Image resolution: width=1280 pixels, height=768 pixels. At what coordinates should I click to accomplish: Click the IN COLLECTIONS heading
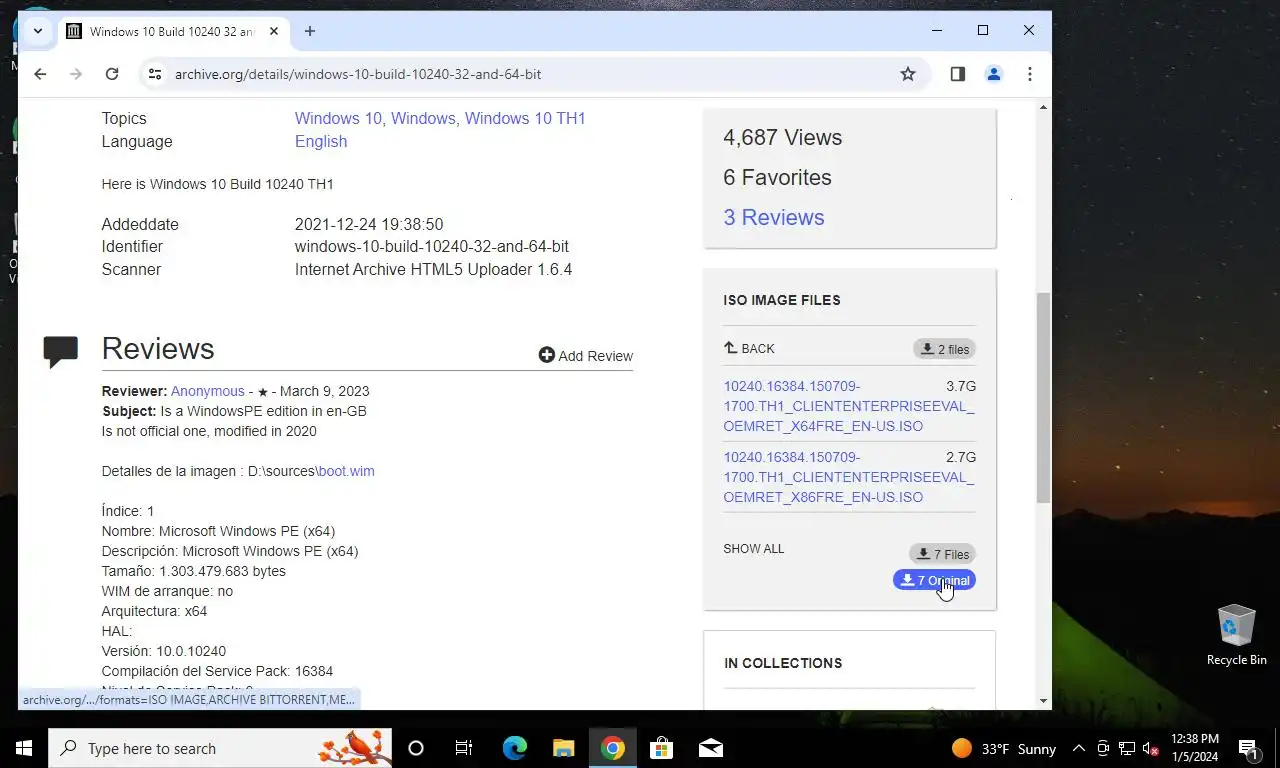[783, 663]
